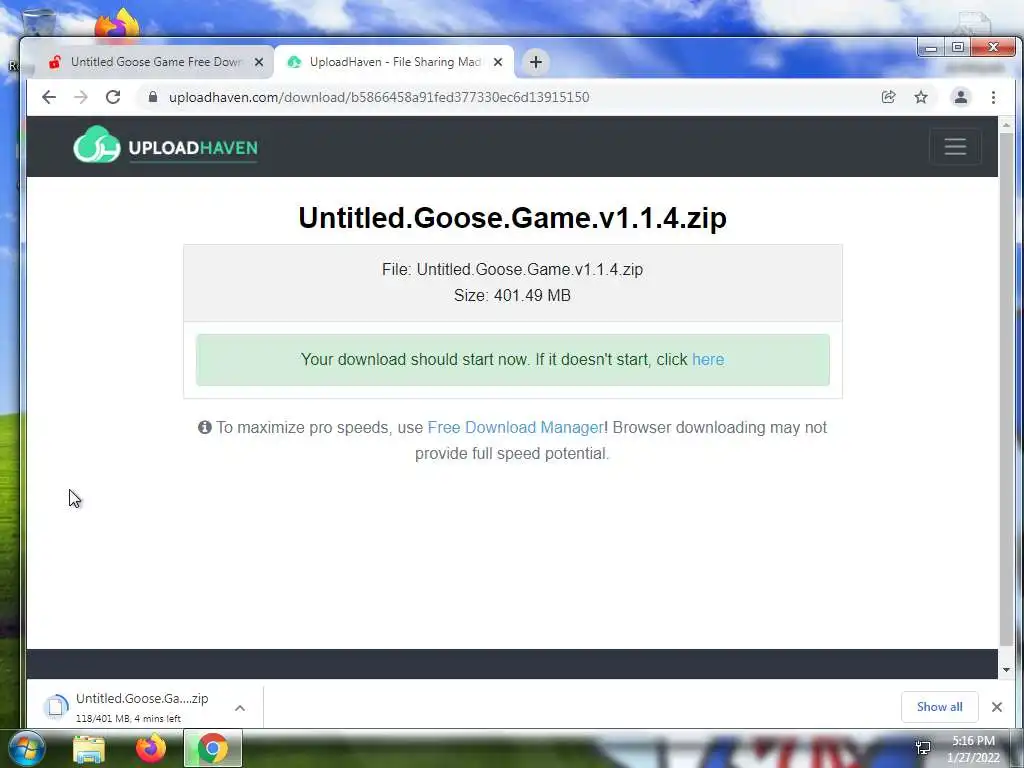Screen dimensions: 1024x768
Task: Click the '118/401 MB, 4 mins left' progress text
Action: tap(128, 718)
